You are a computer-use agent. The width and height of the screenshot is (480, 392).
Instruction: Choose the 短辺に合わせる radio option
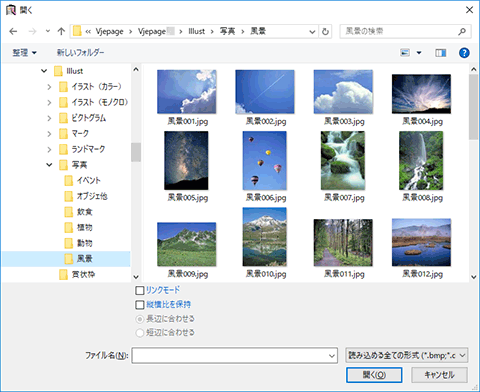[140, 333]
